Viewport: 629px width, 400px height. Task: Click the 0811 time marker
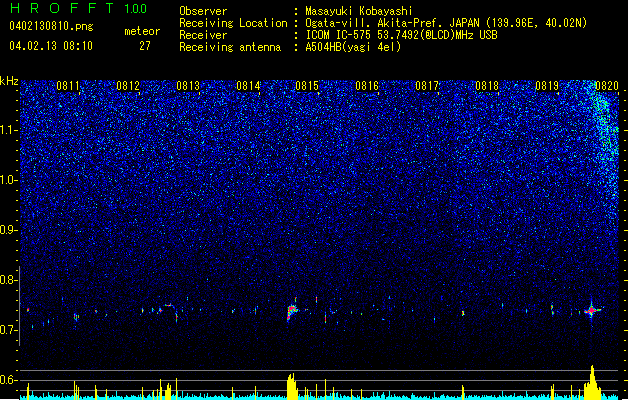tap(68, 85)
